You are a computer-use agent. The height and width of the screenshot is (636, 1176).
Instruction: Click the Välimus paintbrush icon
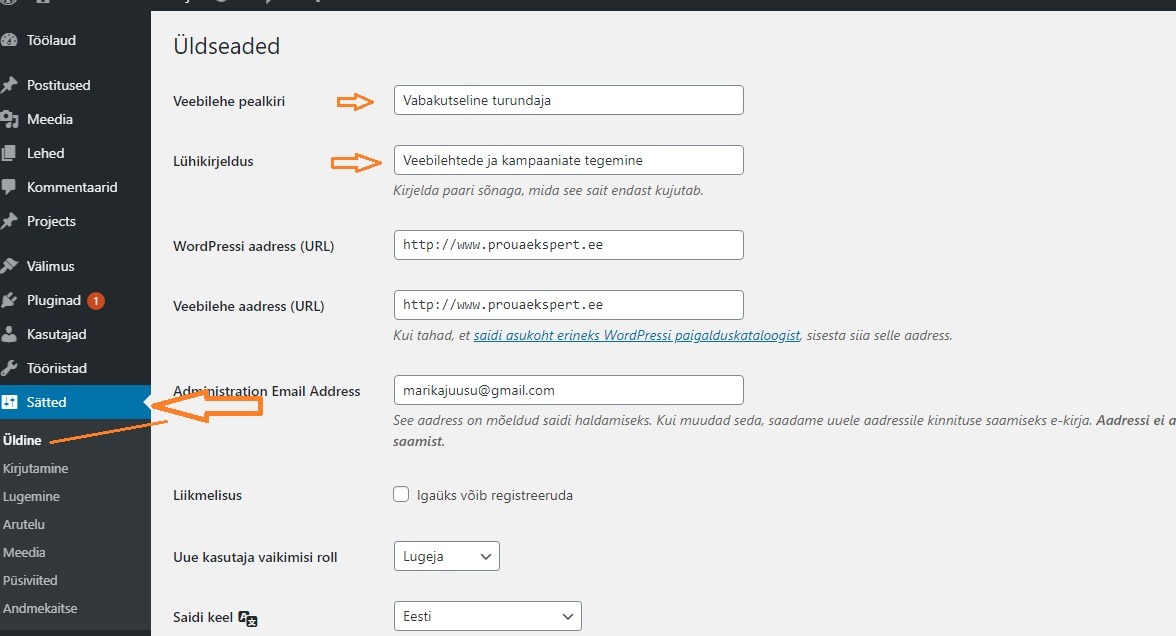pos(9,266)
